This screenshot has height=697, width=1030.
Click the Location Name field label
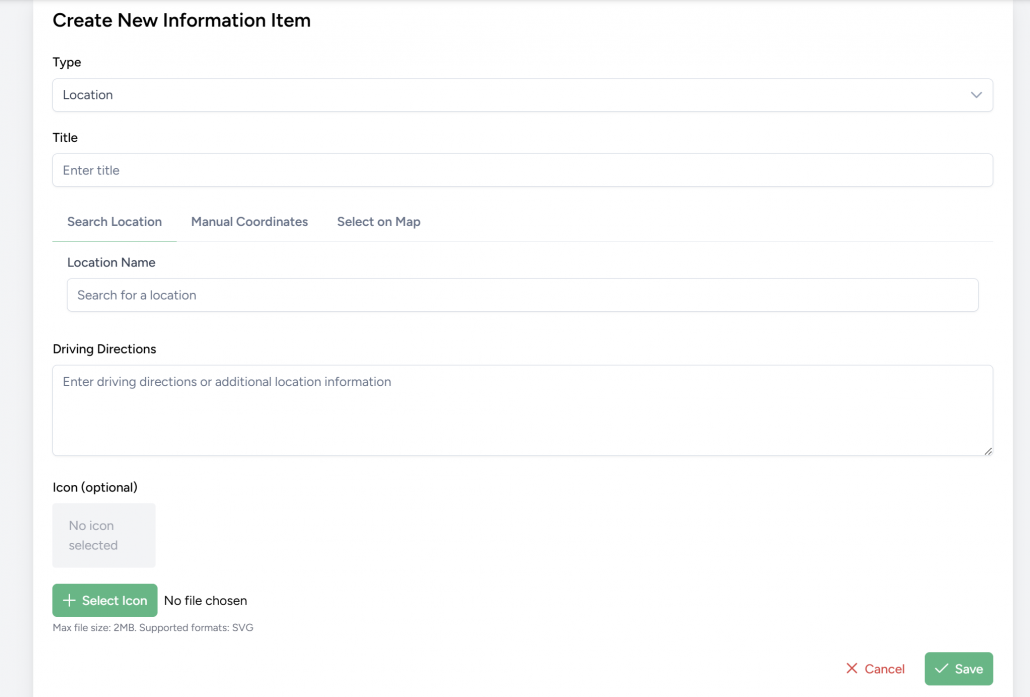tap(111, 262)
